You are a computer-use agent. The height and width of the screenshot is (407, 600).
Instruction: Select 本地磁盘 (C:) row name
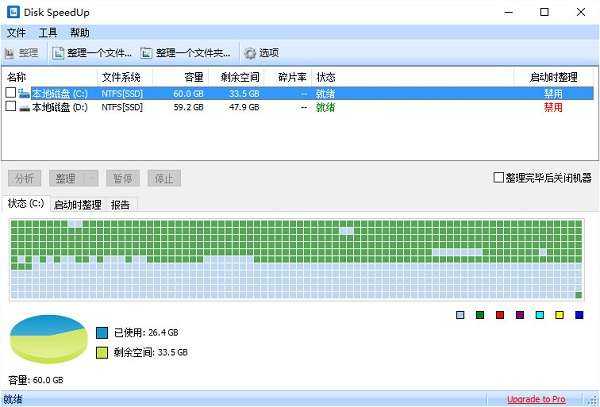tap(59, 93)
